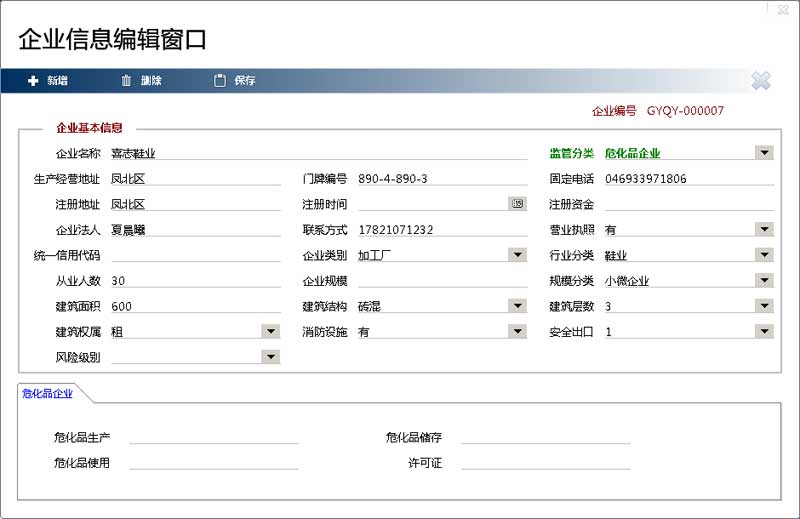Expand the 风险级别 dropdown arrow
The height and width of the screenshot is (519, 800).
click(x=270, y=356)
